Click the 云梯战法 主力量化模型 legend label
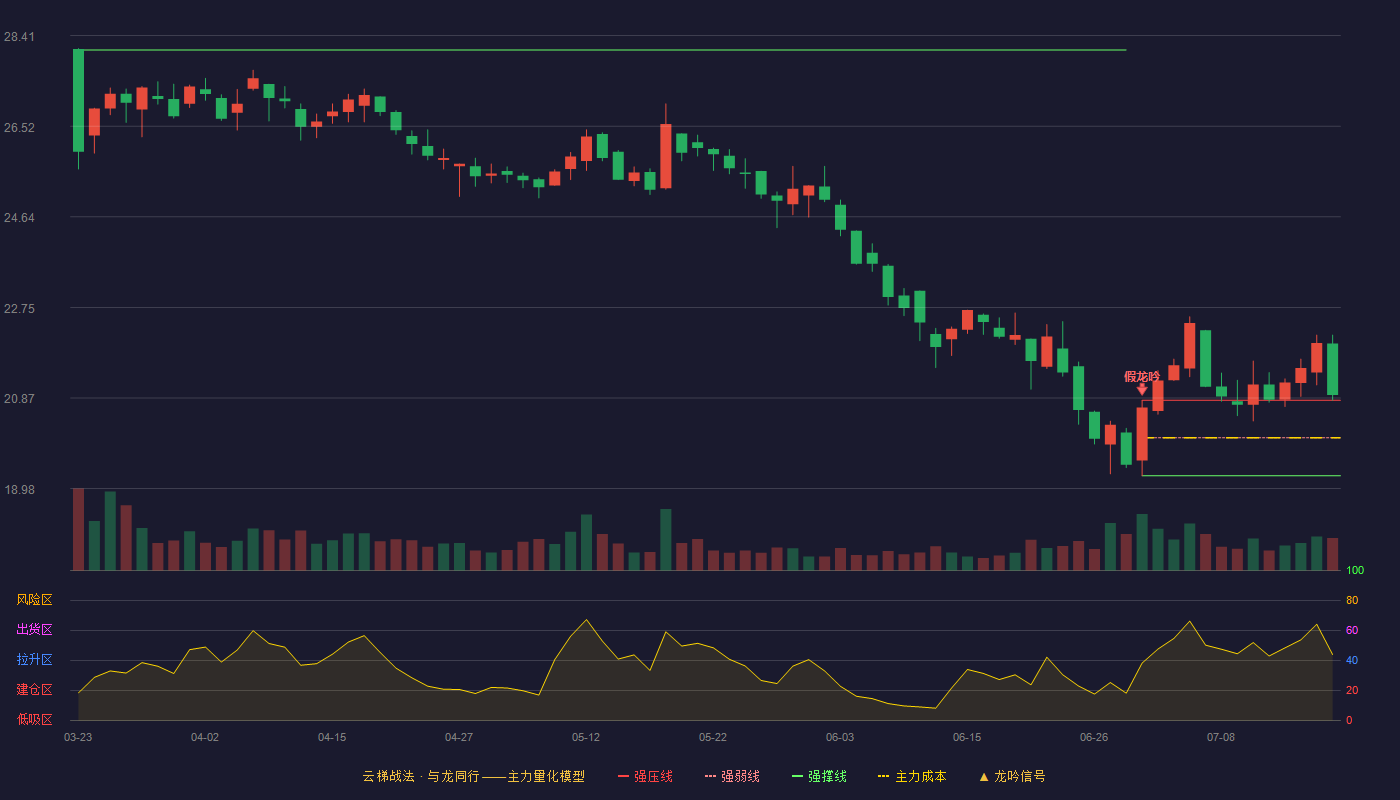Screen dimensions: 1400x800 pos(473,776)
